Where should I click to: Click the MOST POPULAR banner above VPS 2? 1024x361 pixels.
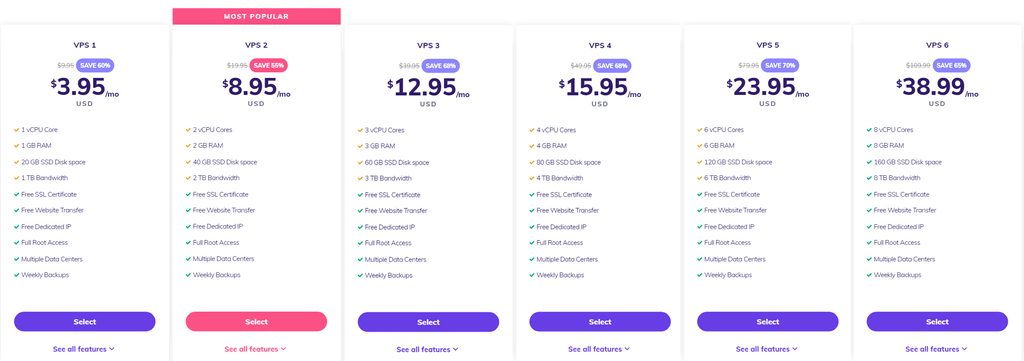click(x=257, y=16)
